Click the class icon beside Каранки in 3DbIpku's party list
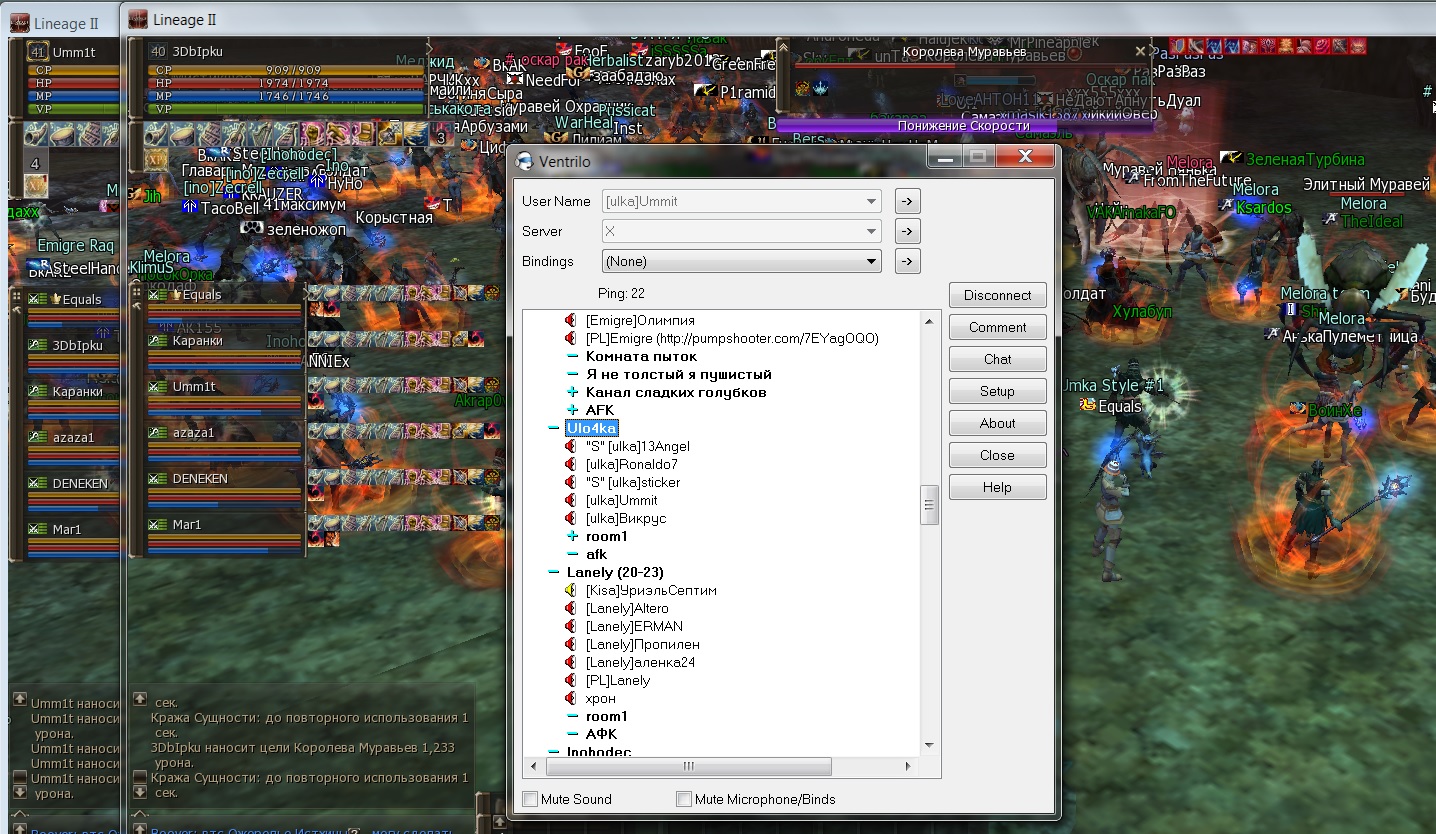The height and width of the screenshot is (834, 1436). [158, 341]
